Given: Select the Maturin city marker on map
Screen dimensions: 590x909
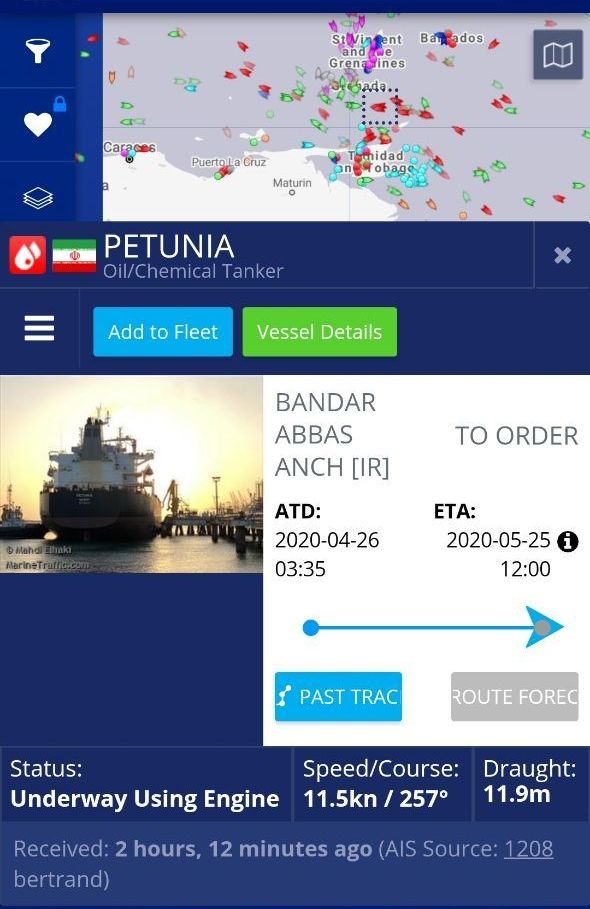Looking at the screenshot, I should coord(292,192).
